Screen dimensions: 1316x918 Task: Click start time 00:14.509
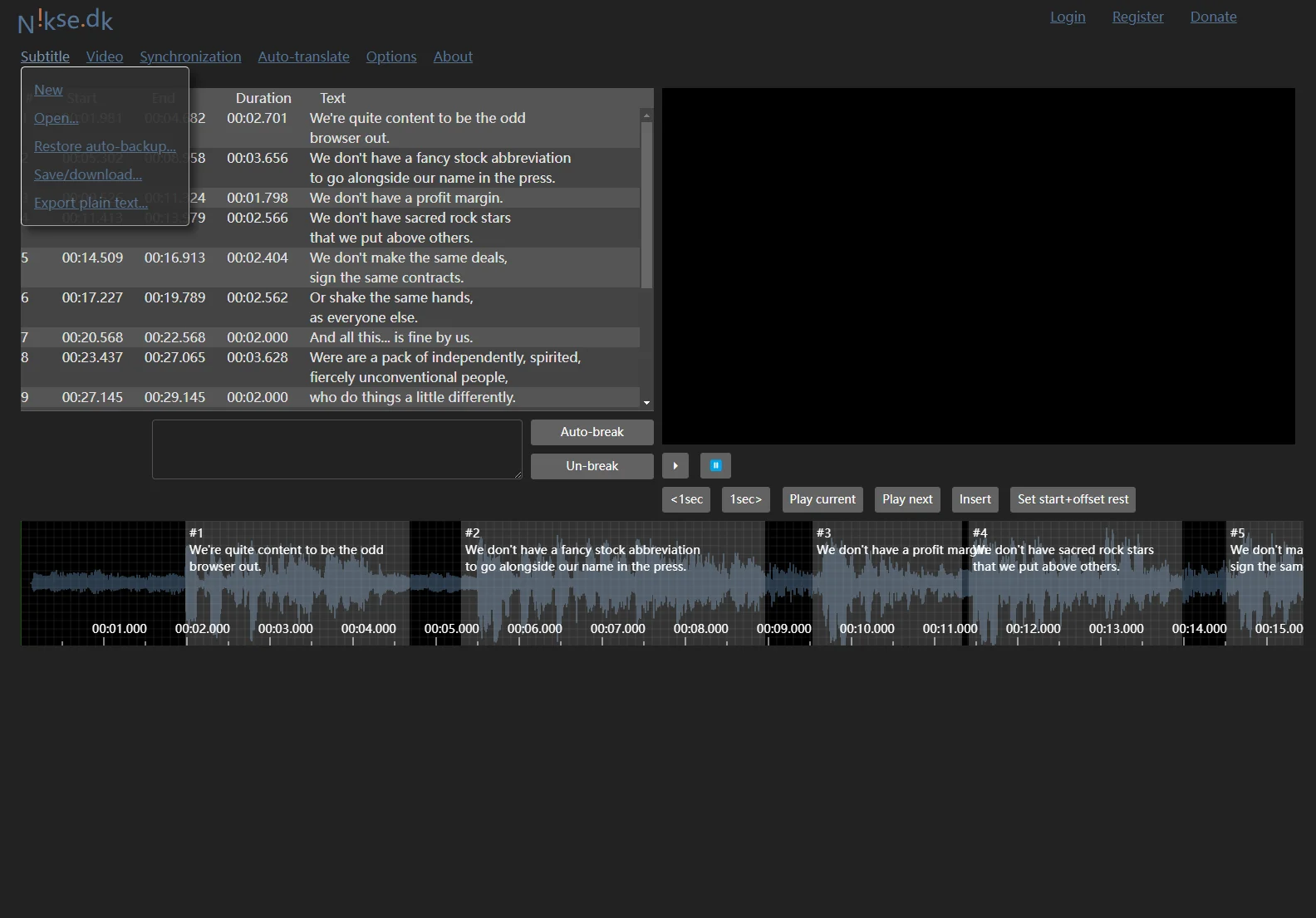pyautogui.click(x=92, y=258)
